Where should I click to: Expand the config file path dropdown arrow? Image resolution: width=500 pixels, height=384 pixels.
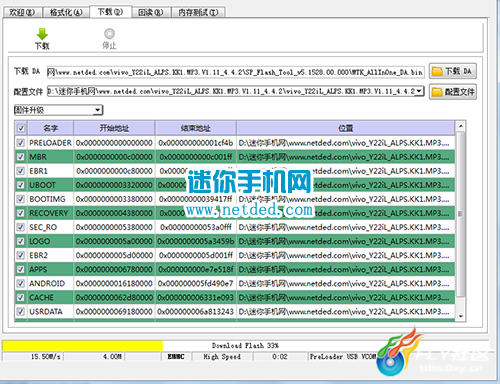pyautogui.click(x=420, y=91)
